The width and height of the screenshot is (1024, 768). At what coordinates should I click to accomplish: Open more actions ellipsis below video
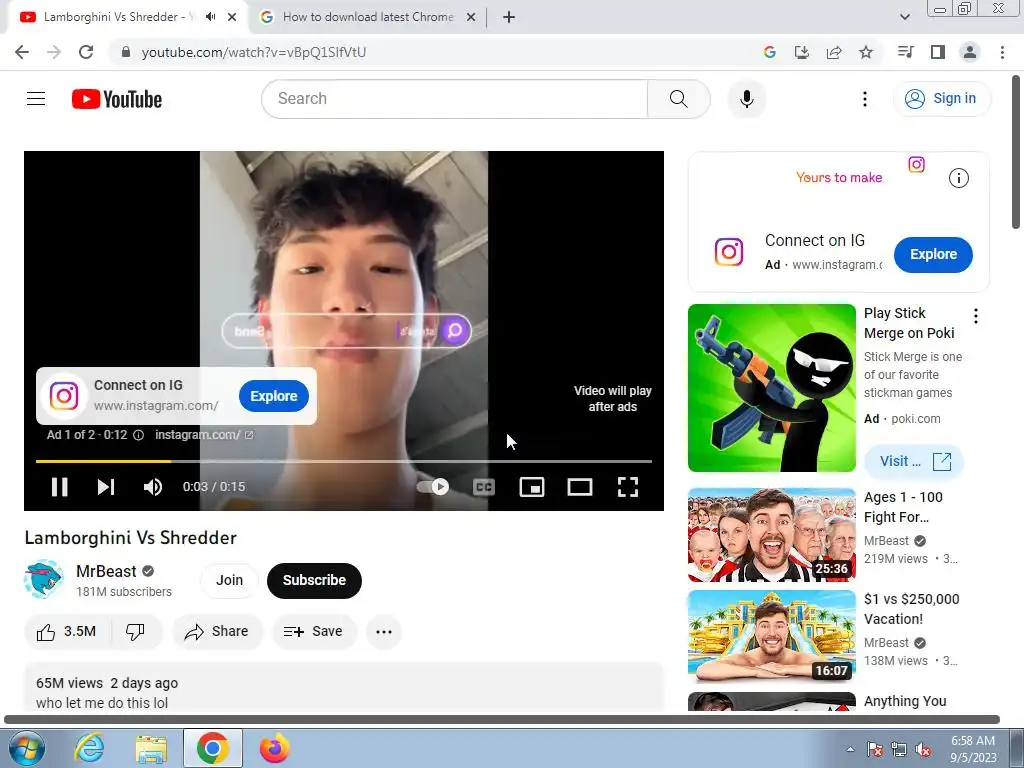[x=384, y=632]
